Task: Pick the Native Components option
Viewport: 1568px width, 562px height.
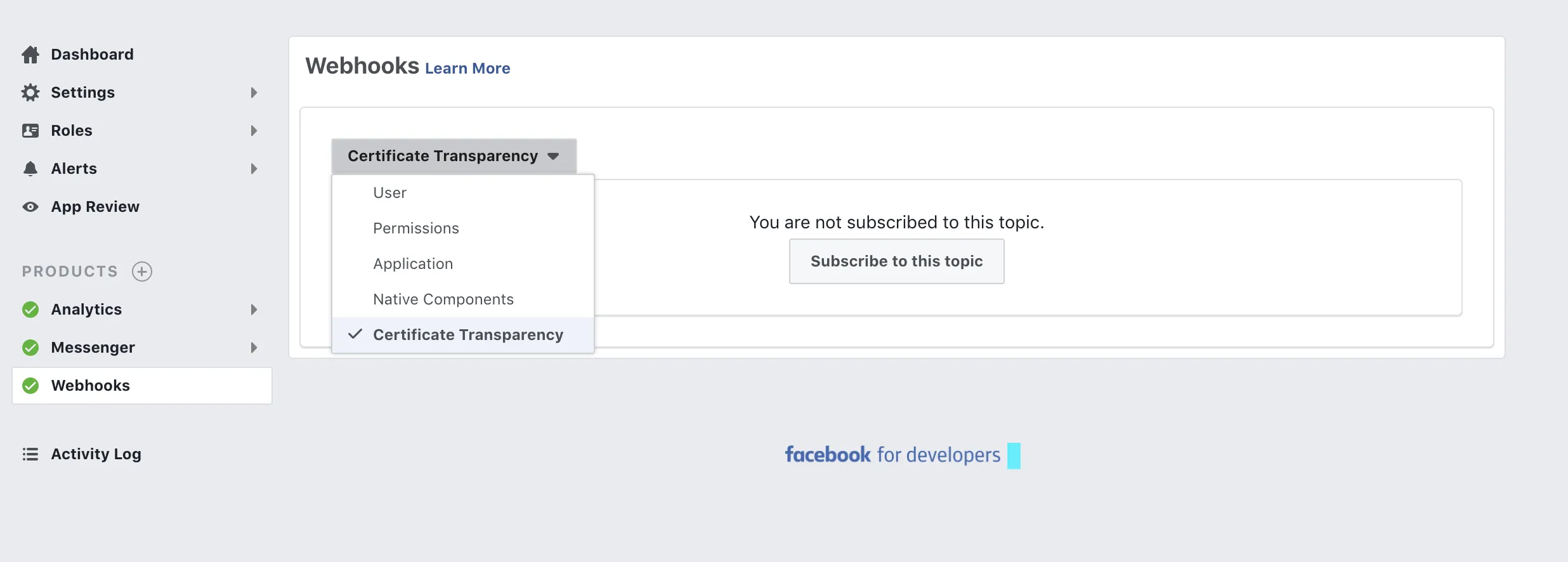Action: click(443, 299)
